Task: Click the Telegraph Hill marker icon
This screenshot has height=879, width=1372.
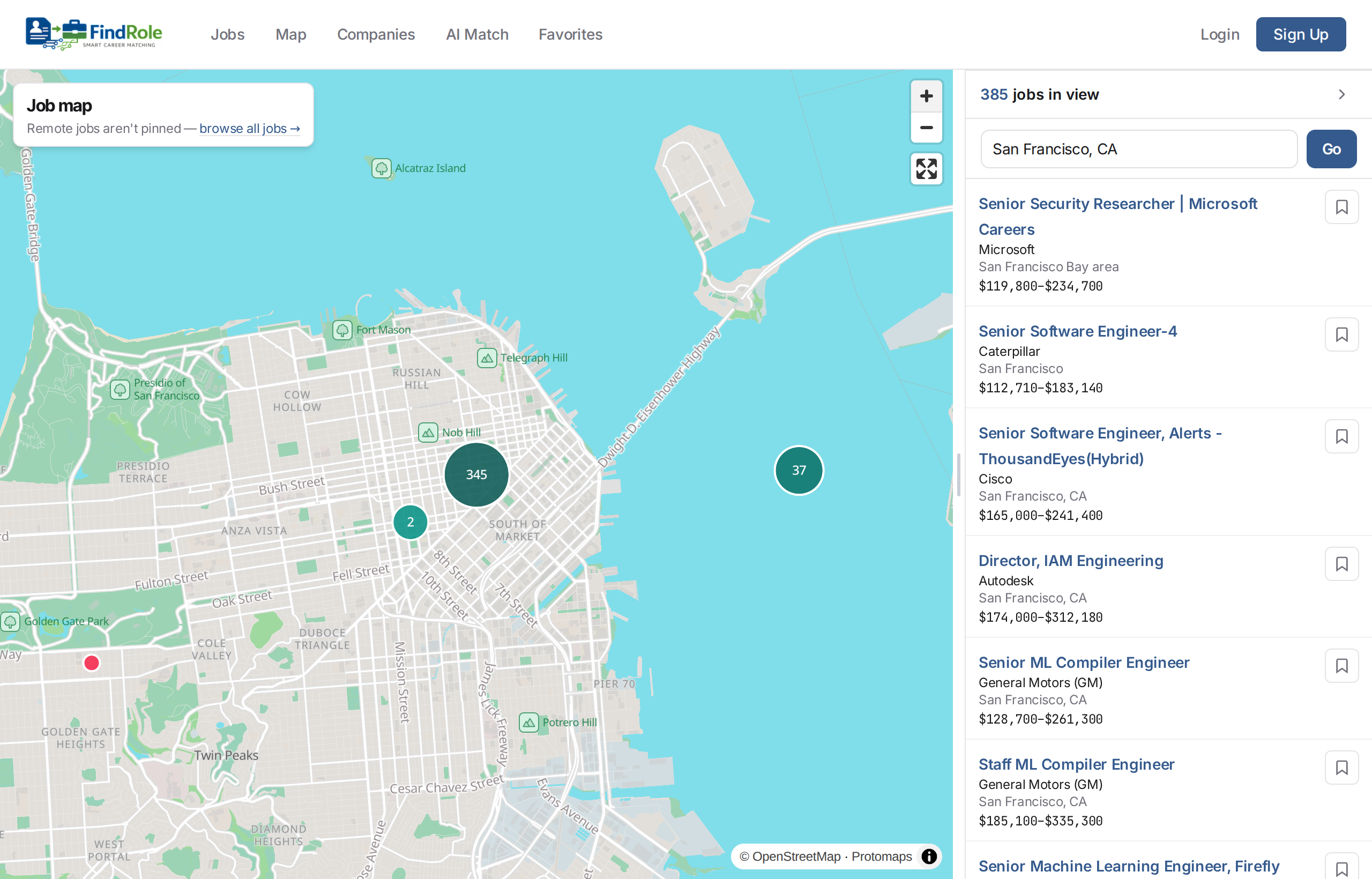Action: pos(487,358)
